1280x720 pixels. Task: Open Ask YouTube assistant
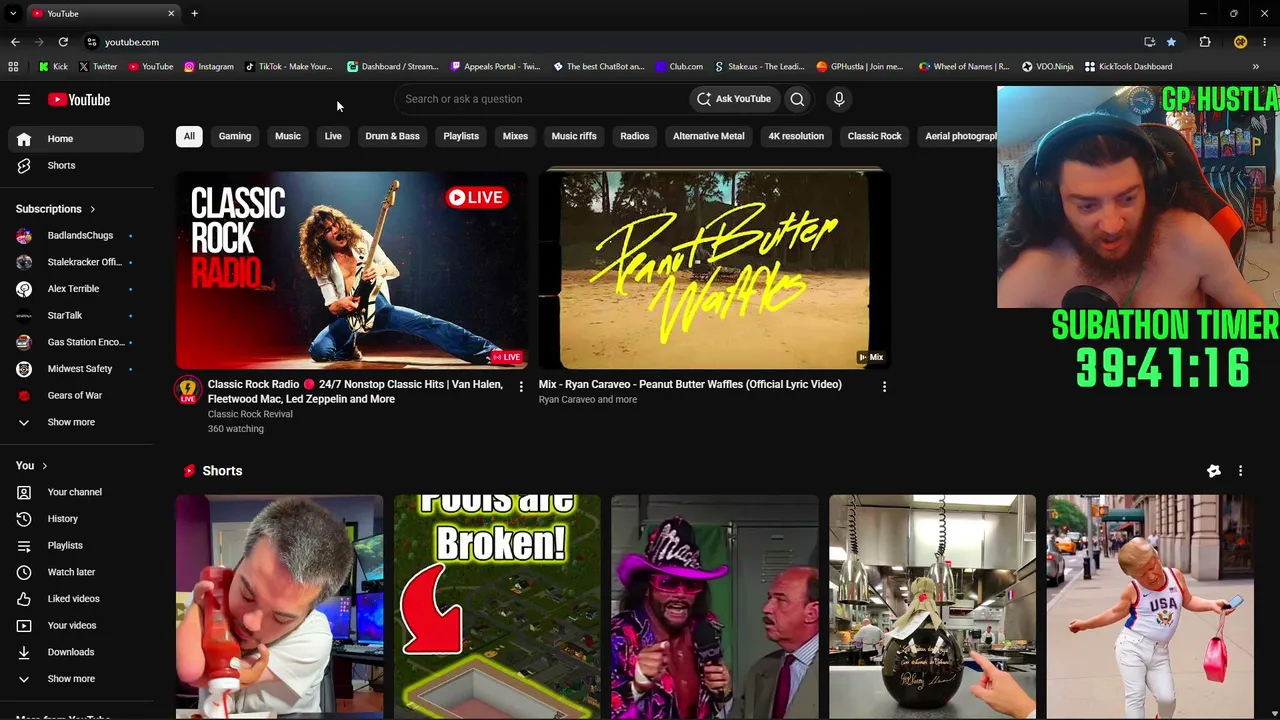click(x=734, y=99)
